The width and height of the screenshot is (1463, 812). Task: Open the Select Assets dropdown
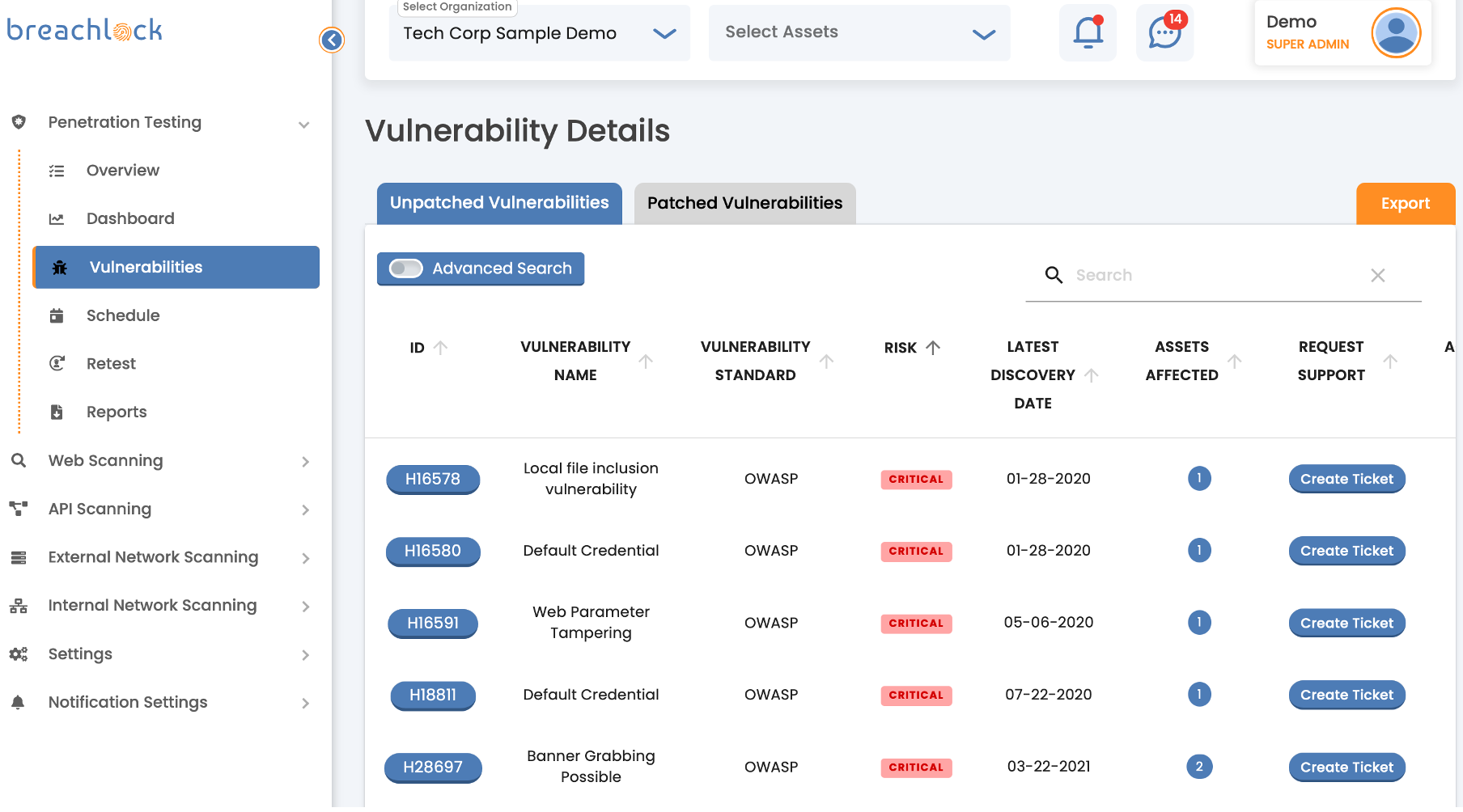(x=859, y=33)
